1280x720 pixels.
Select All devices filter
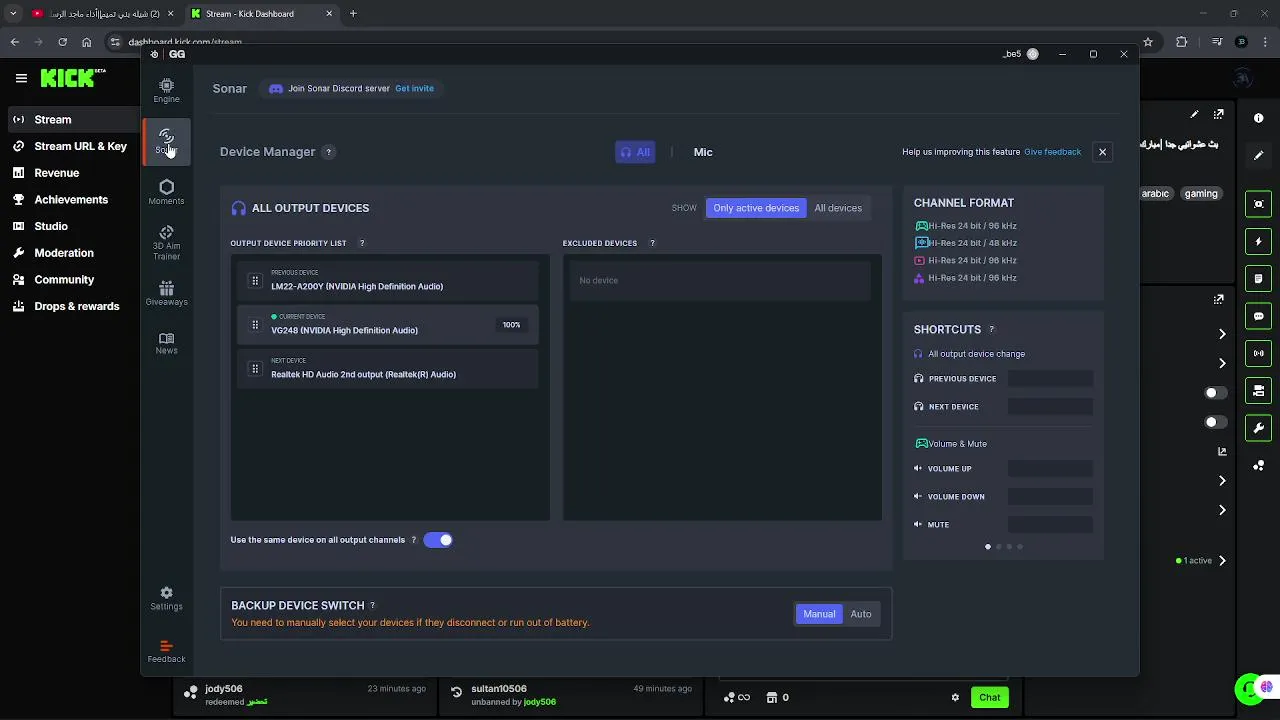(x=838, y=208)
